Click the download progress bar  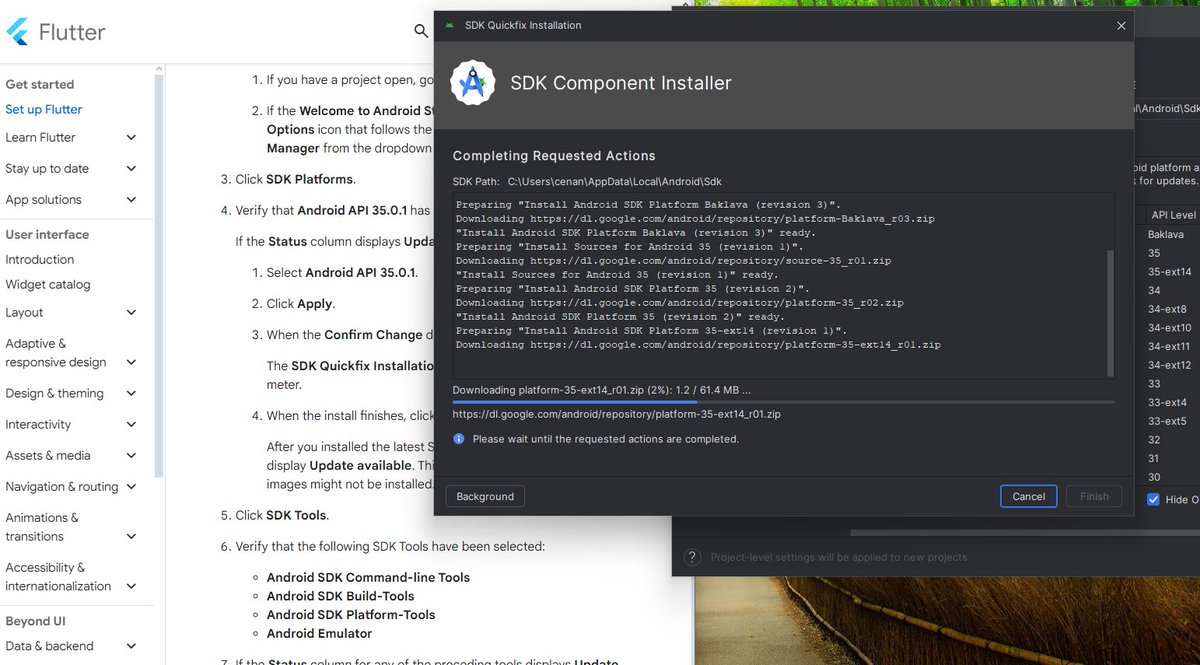point(783,402)
